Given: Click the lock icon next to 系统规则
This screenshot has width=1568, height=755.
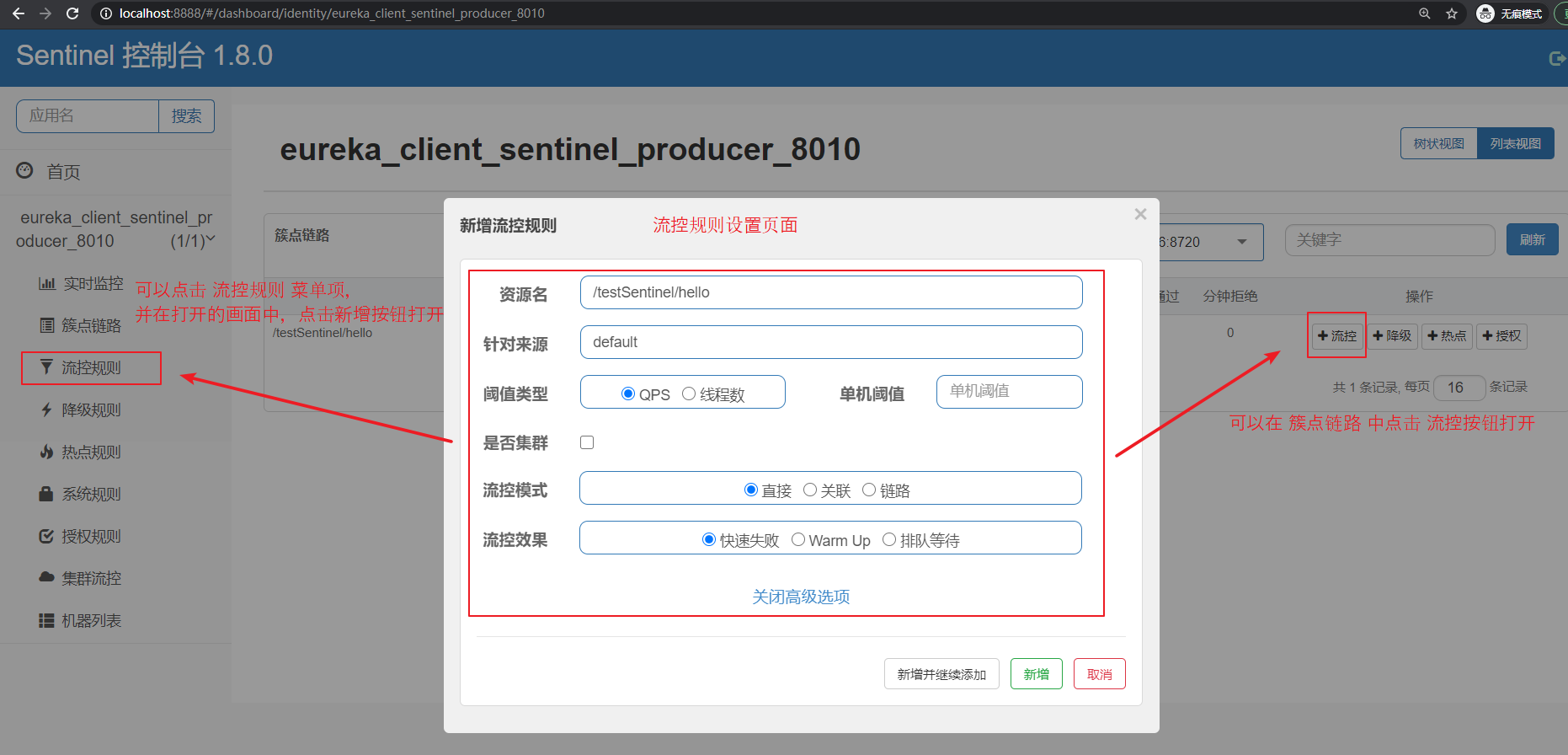Looking at the screenshot, I should click(46, 493).
